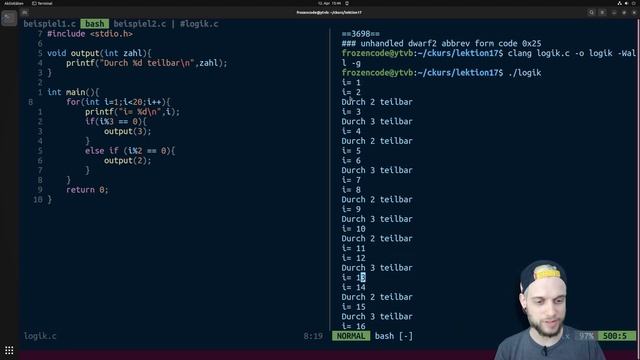The height and width of the screenshot is (360, 640).
Task: Click the highlighted cursor on 'i= 13'
Action: point(363,278)
